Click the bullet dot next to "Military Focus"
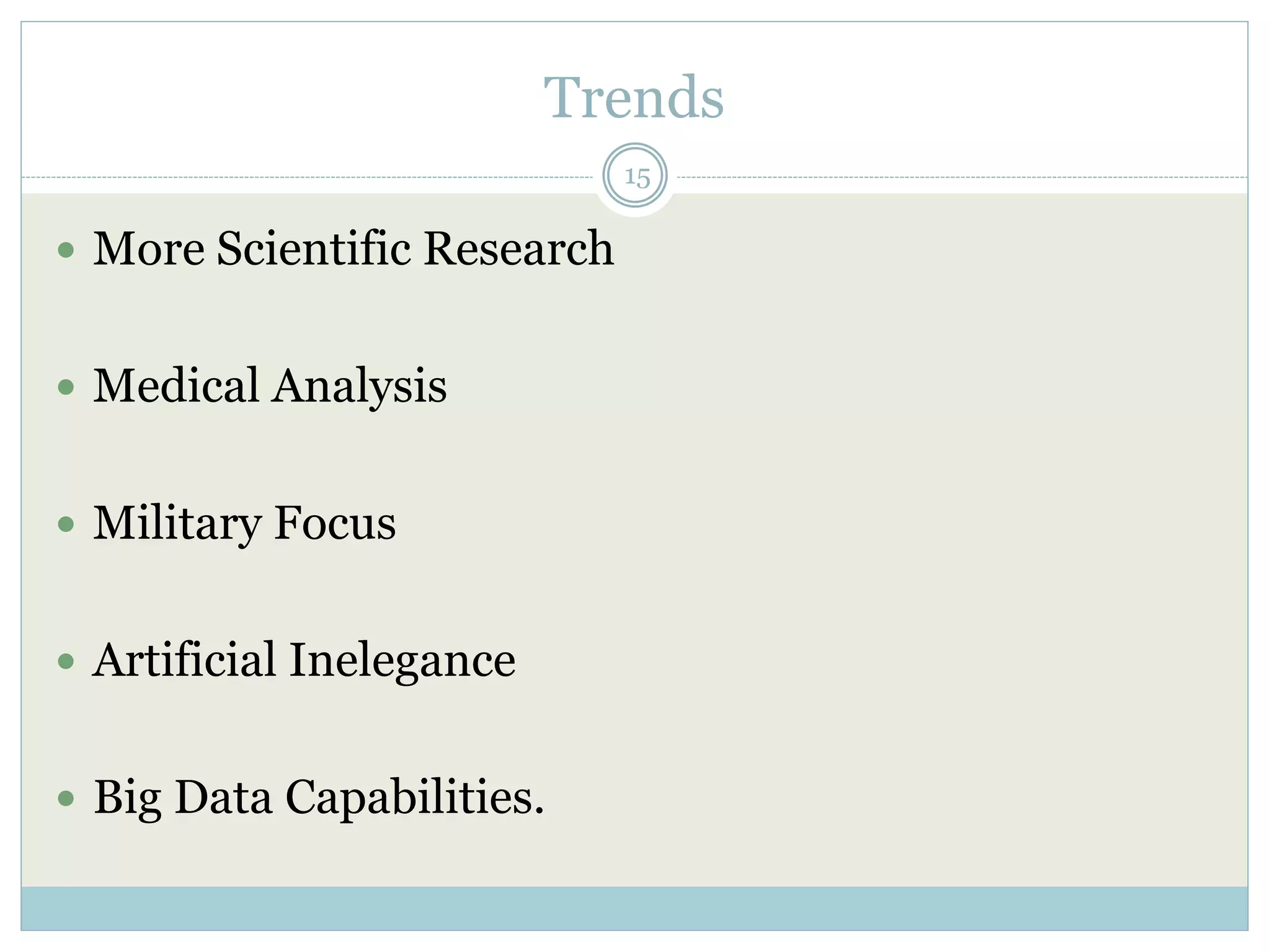 (x=66, y=524)
